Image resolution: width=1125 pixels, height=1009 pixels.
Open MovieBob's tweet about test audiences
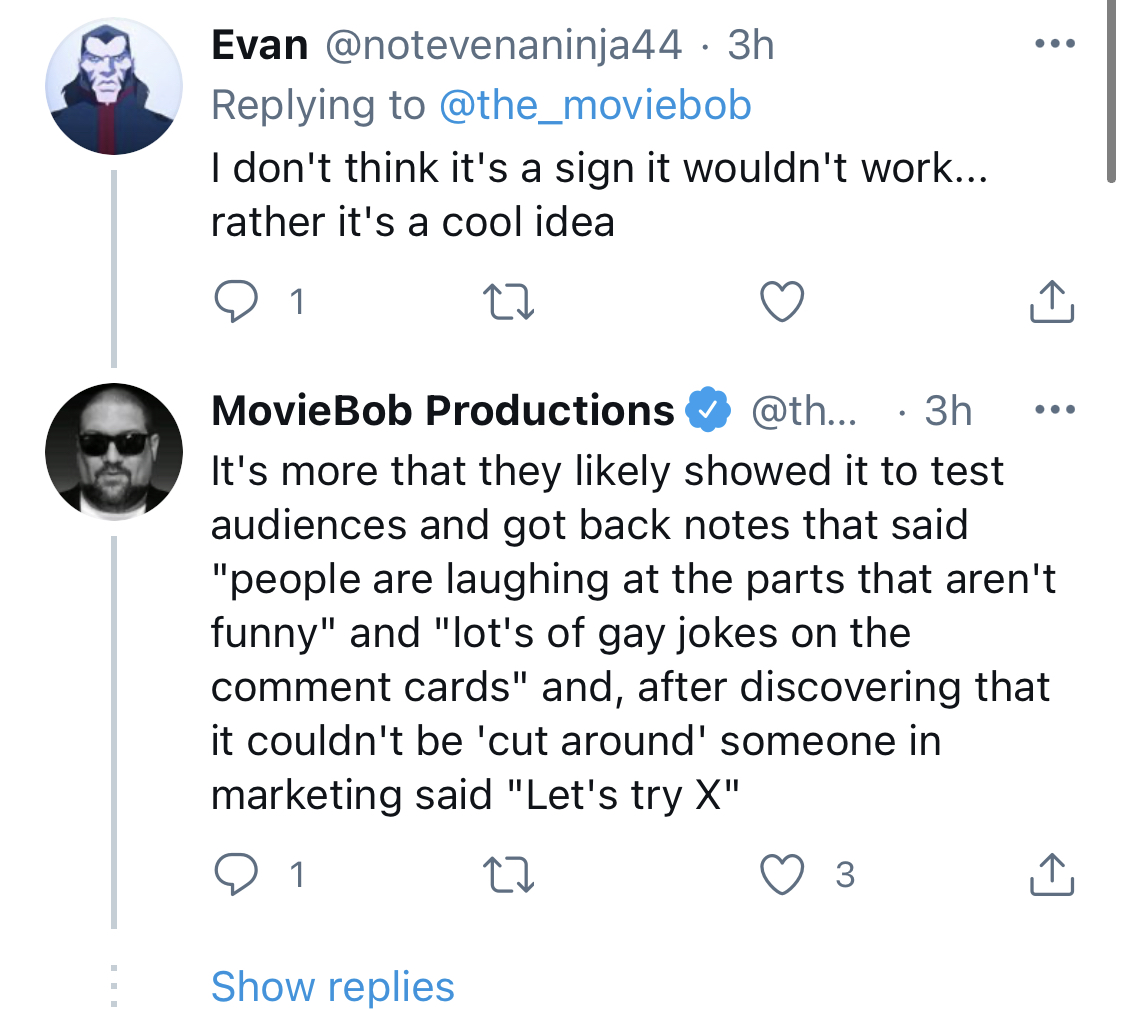pos(633,632)
